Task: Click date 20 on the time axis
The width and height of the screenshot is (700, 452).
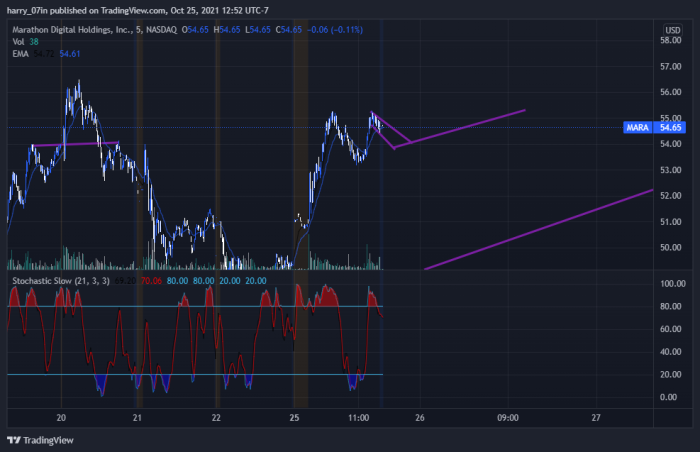Action: pos(61,418)
